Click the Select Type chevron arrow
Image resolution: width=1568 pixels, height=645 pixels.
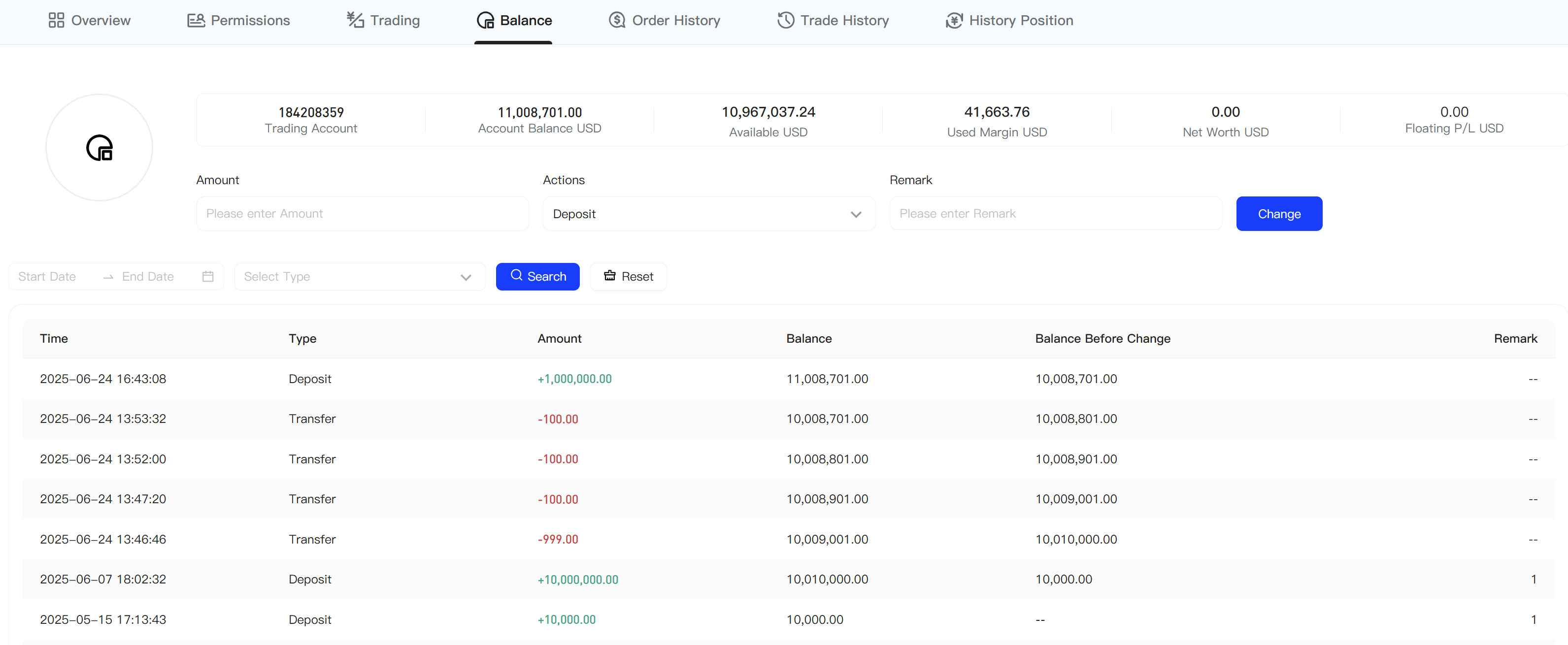[x=466, y=278]
